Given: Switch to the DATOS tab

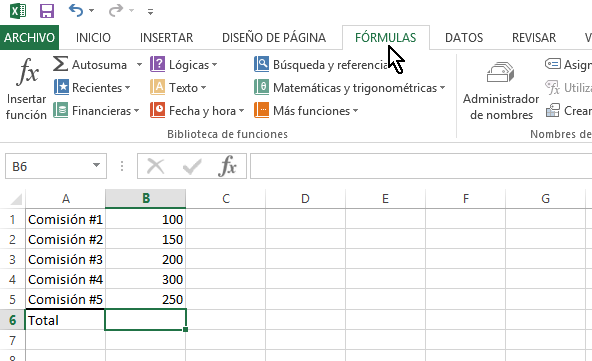Looking at the screenshot, I should [464, 37].
